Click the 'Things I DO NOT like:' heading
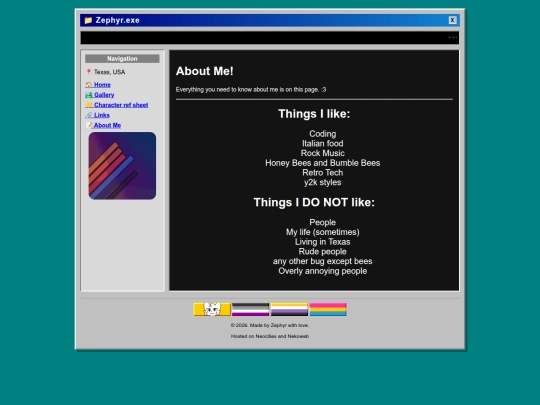The image size is (540, 405). (x=314, y=202)
